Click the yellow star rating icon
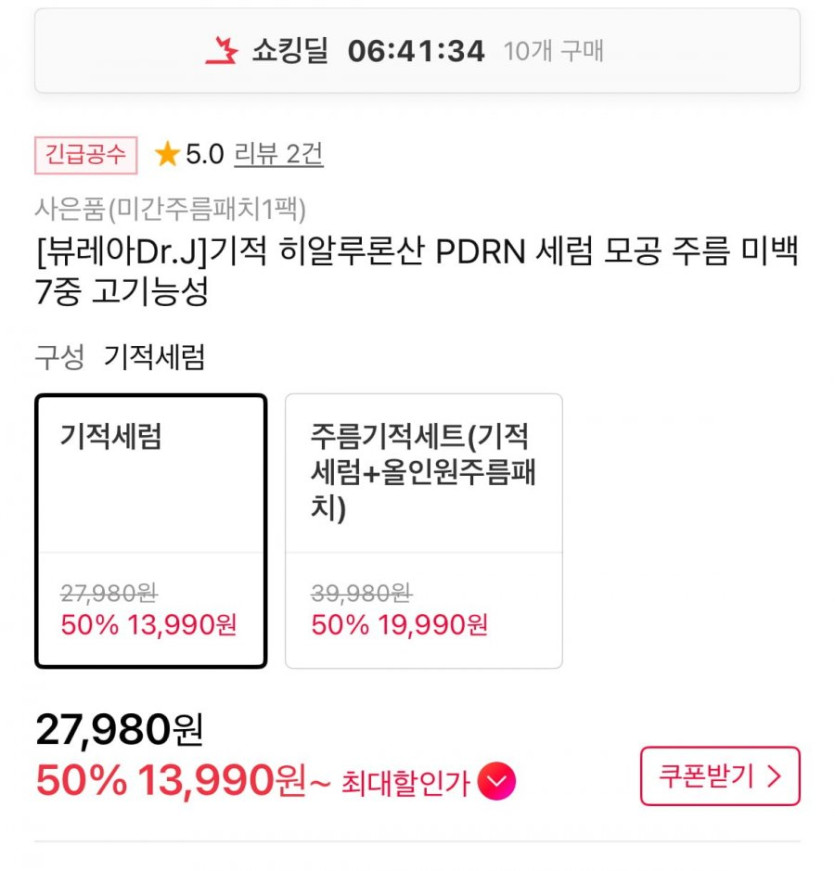Viewport: 835px width, 871px height. tap(167, 154)
